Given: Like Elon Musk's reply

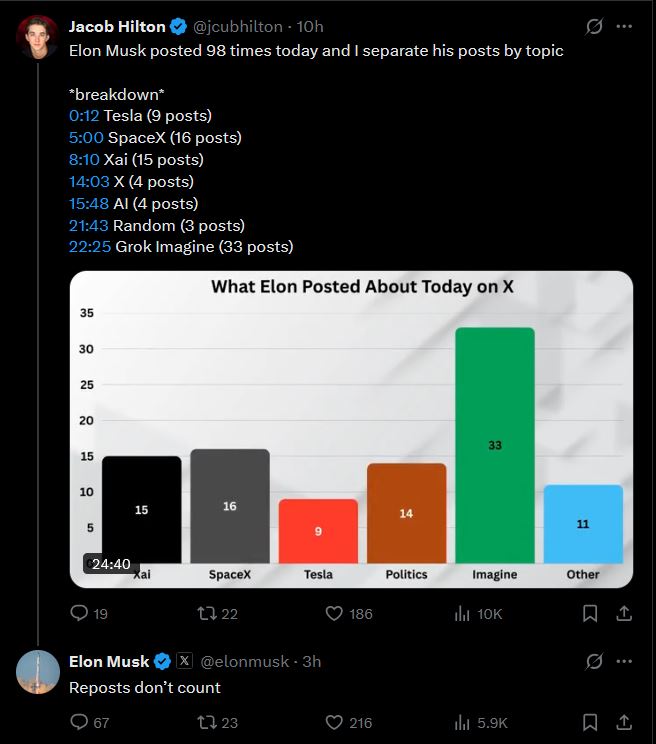Looking at the screenshot, I should click(335, 722).
